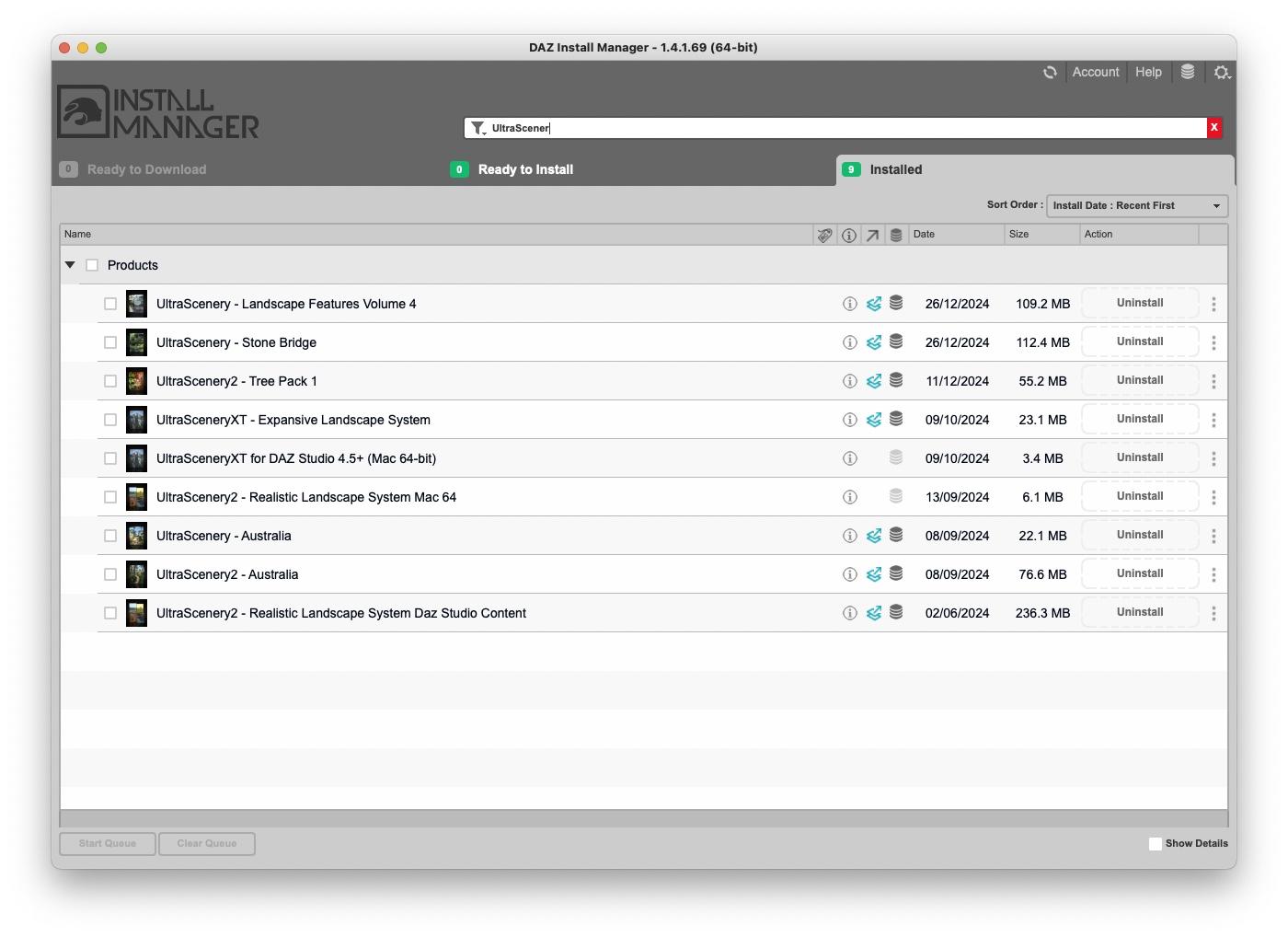
Task: Switch to the Ready to Download tab
Action: 133,169
